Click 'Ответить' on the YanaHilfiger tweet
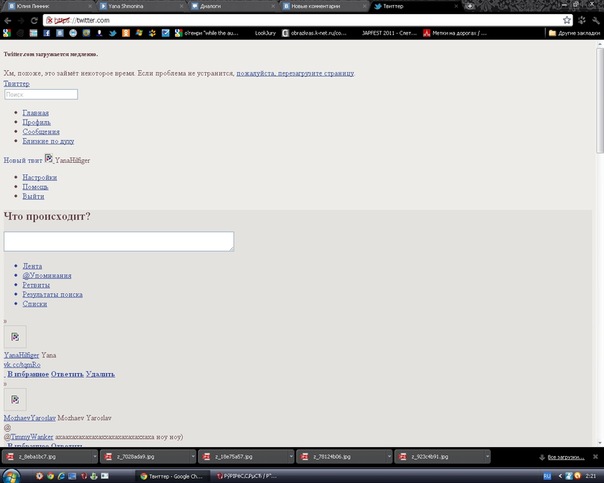The width and height of the screenshot is (604, 483). coord(67,374)
